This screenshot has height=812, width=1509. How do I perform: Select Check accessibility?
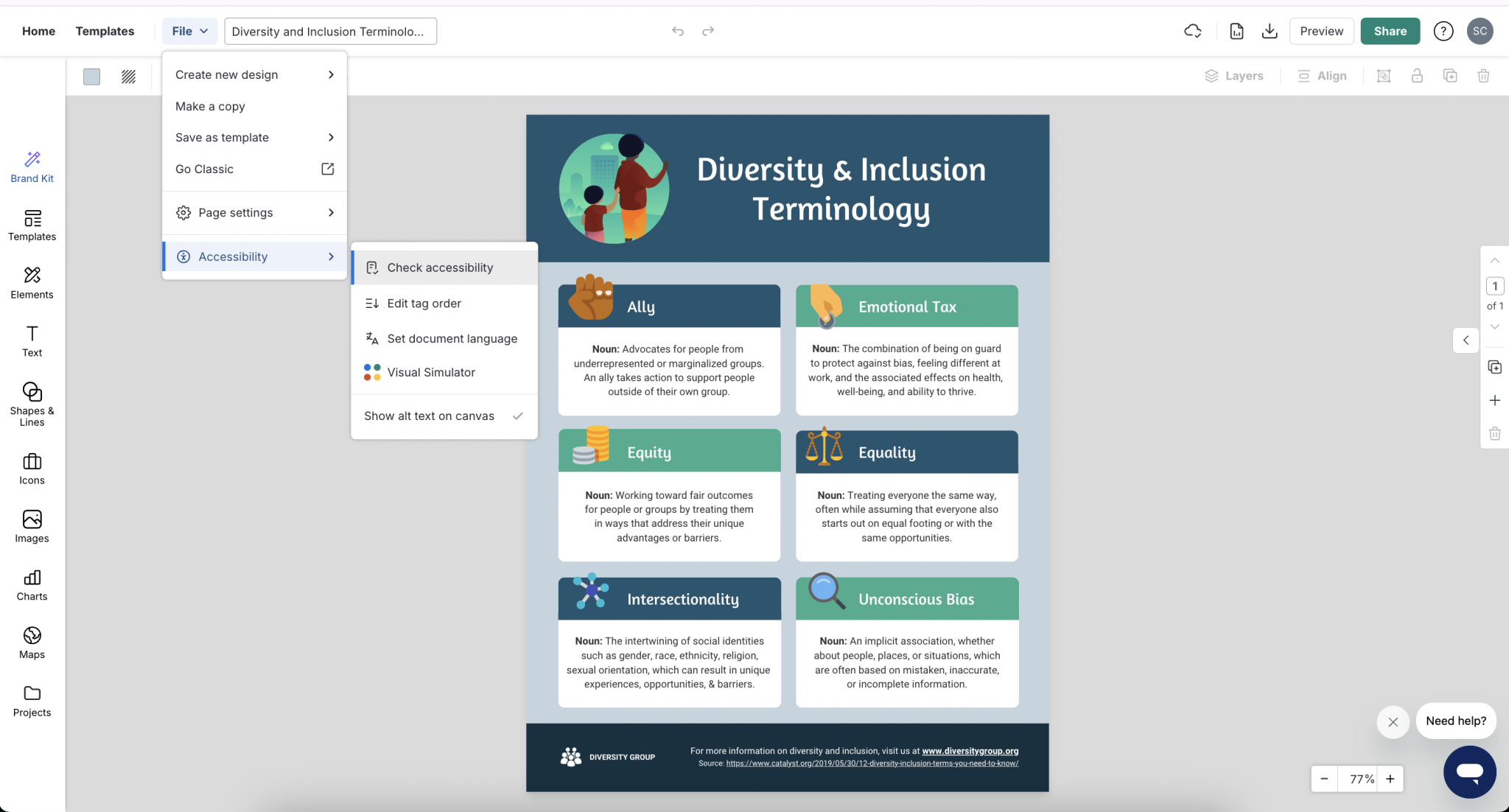click(x=444, y=268)
